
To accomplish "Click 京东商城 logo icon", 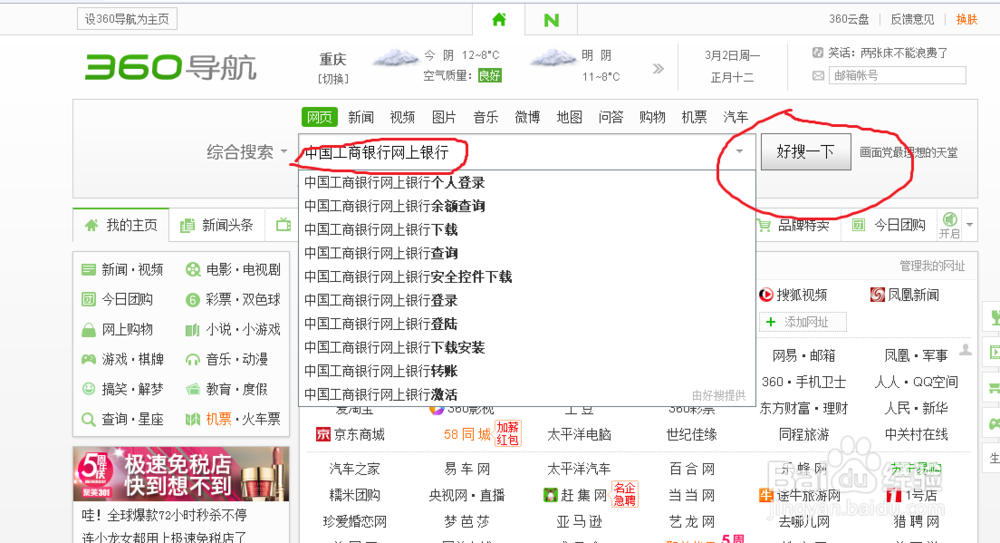I will click(x=323, y=435).
